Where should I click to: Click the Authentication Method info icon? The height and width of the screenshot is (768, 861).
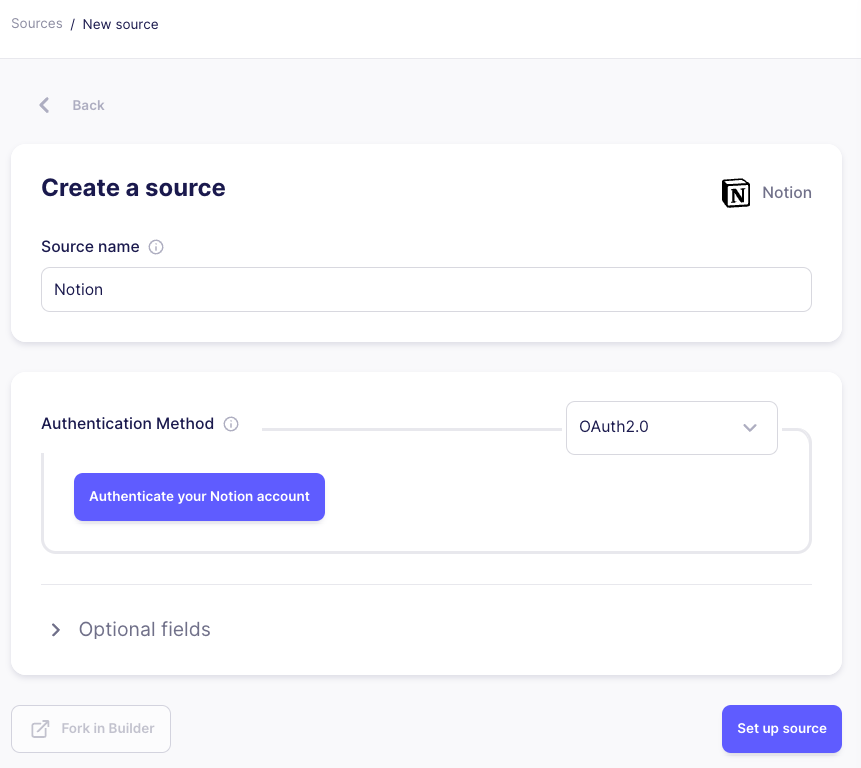coord(231,424)
